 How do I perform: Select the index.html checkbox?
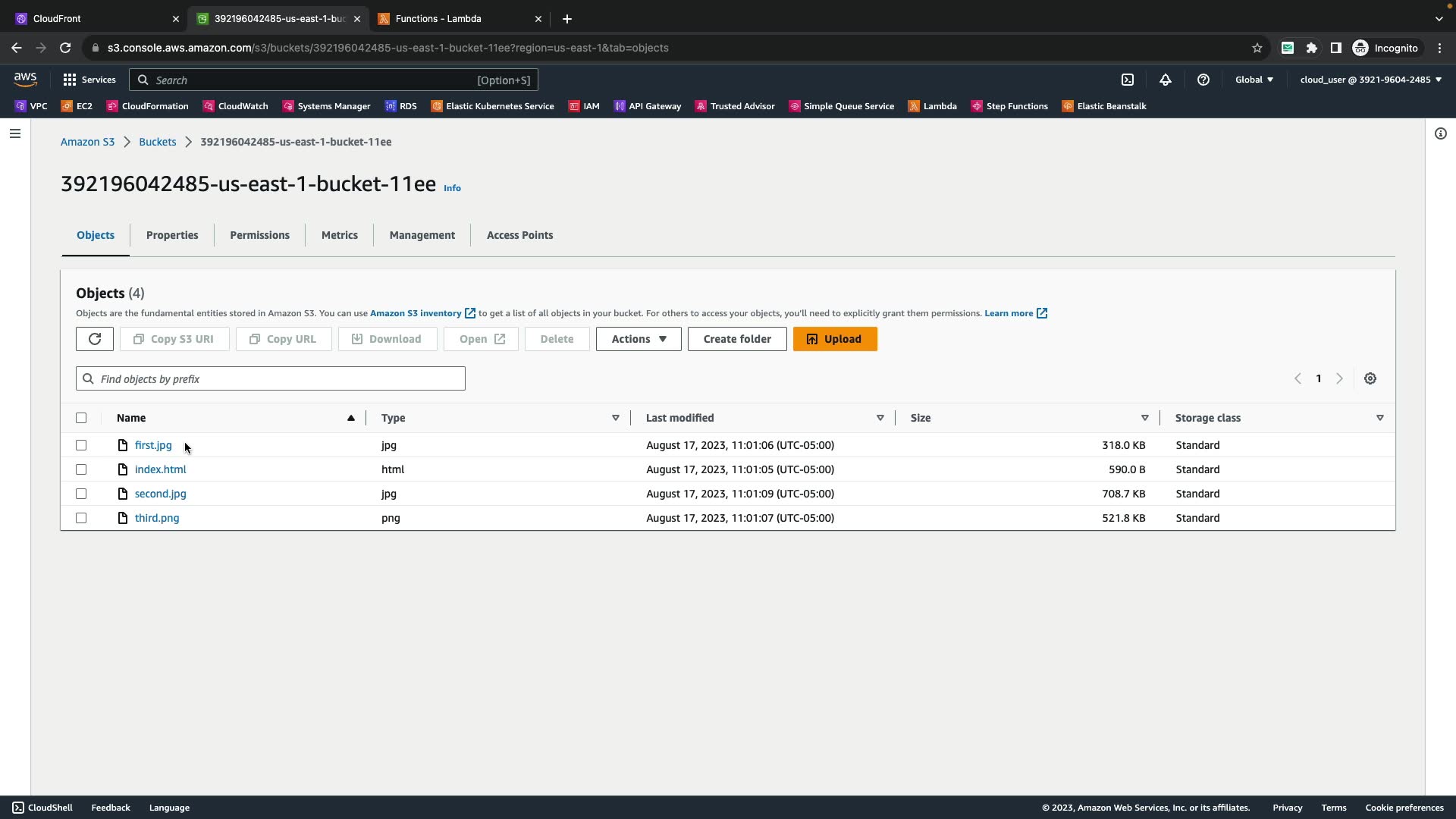point(81,469)
